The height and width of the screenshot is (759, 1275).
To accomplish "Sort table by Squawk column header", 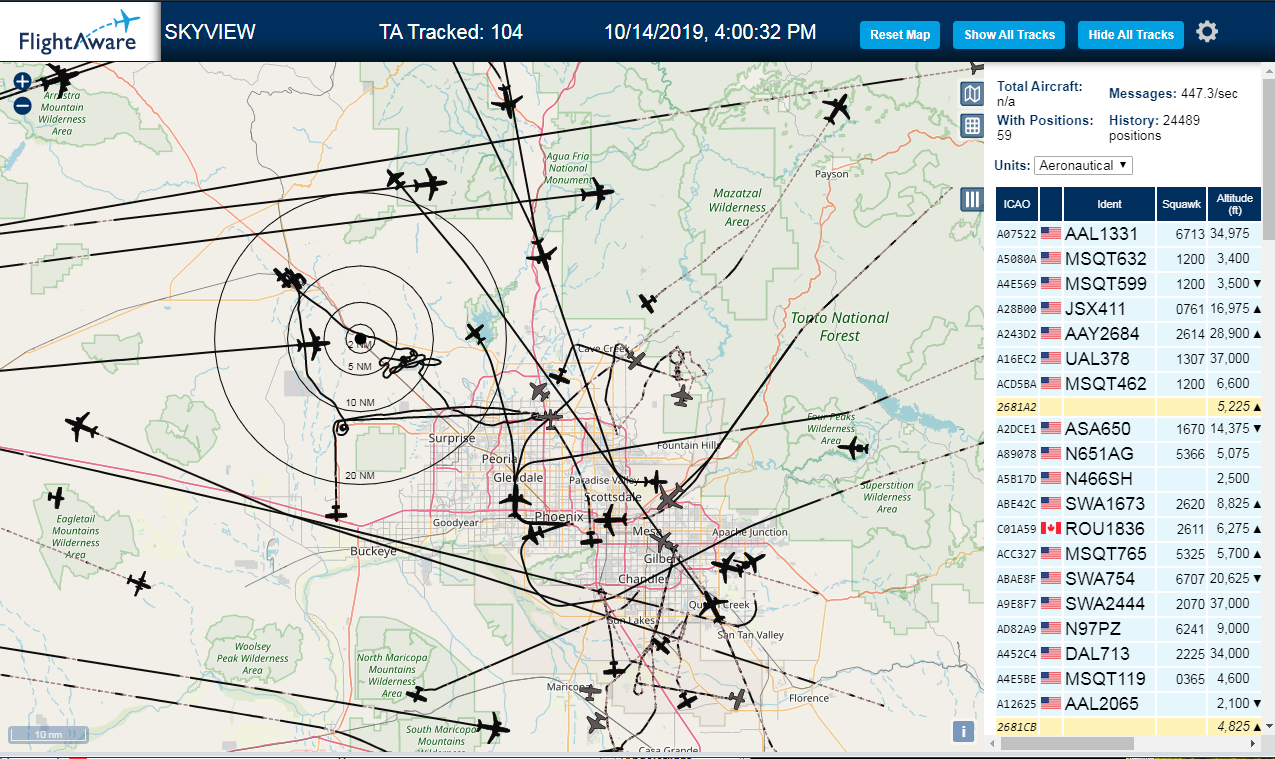I will [1181, 204].
